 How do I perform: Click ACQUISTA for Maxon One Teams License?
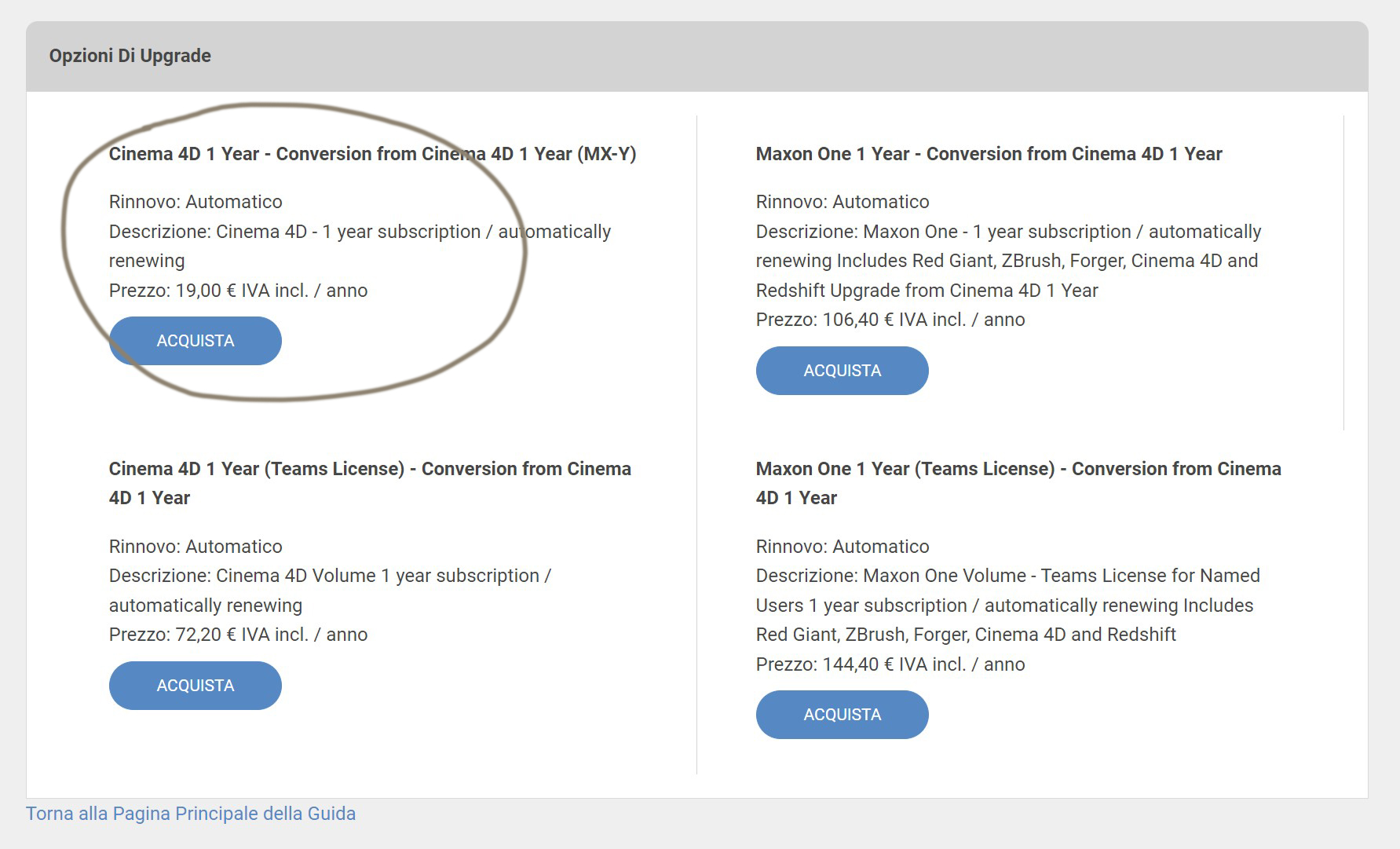tap(842, 715)
